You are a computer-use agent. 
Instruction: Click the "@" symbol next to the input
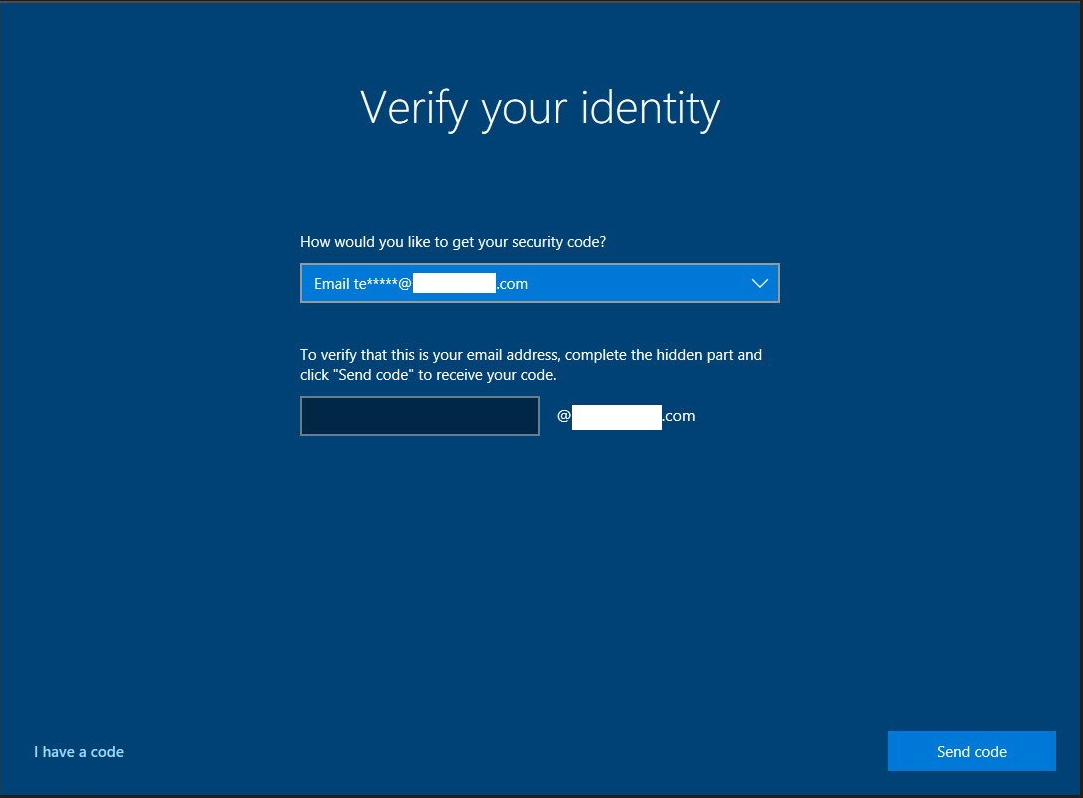(x=563, y=416)
